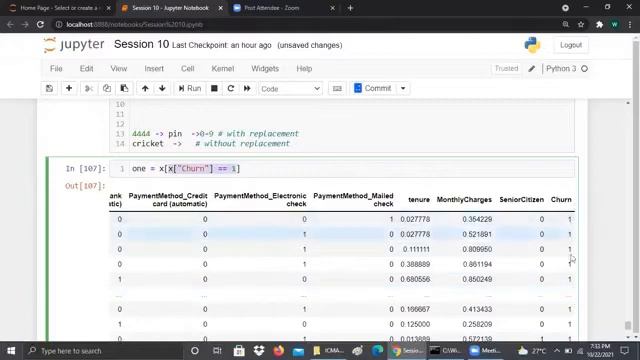Screen dimensions: 640x360
Task: Open the View menu
Action: point(118,69)
